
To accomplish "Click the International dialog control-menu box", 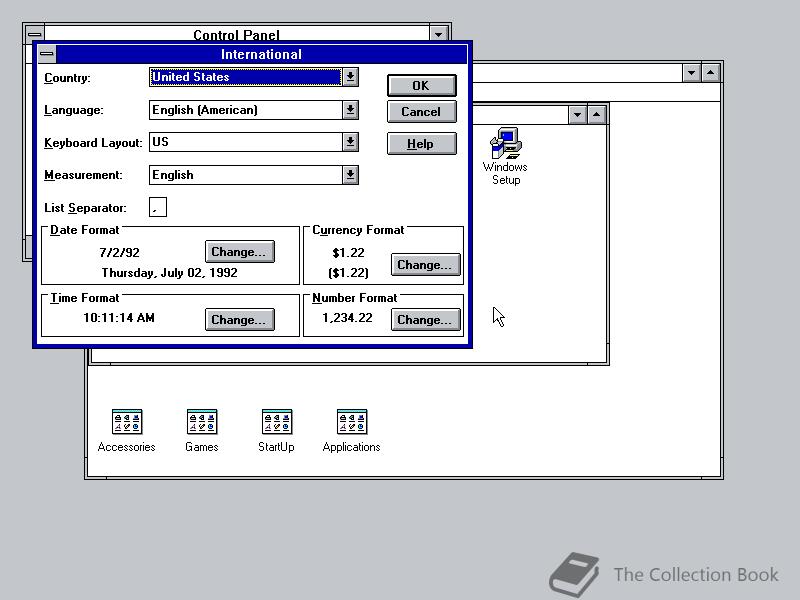I will coord(46,53).
